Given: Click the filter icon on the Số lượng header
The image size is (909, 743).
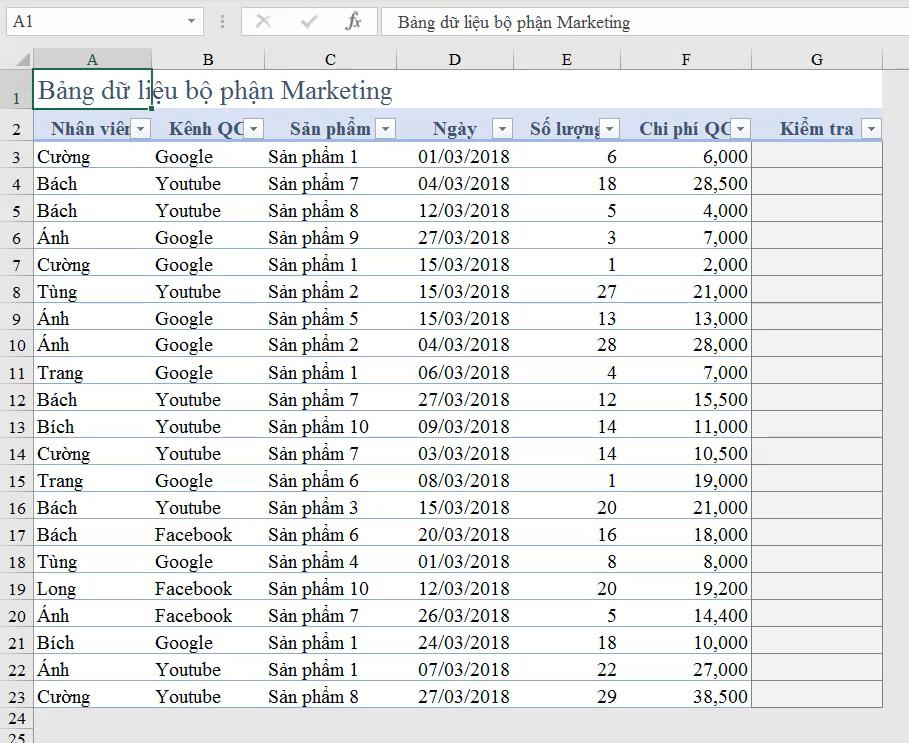Looking at the screenshot, I should coord(609,129).
